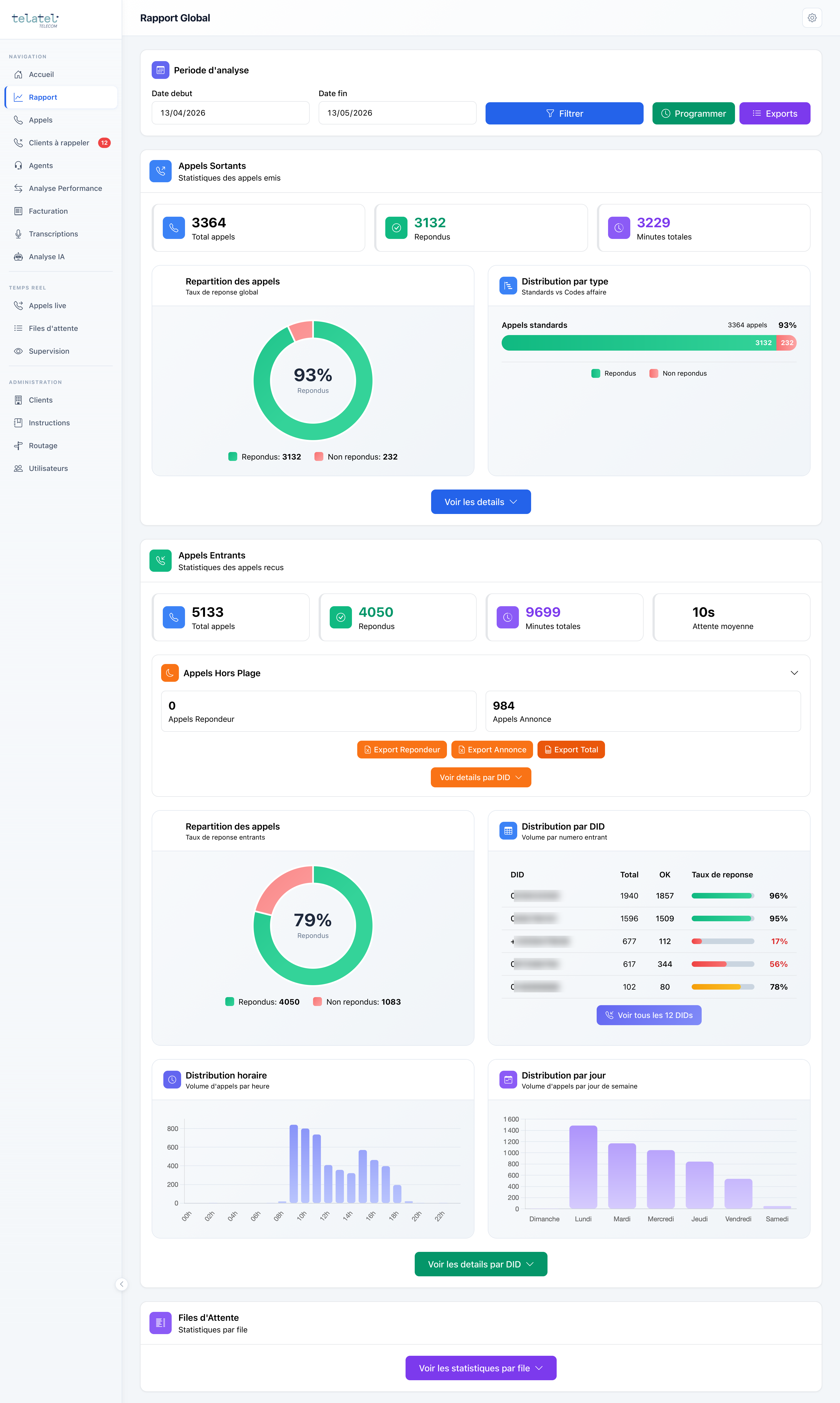Click the Appels standards green progress bar
Screen dimensions: 840x1403
point(639,343)
